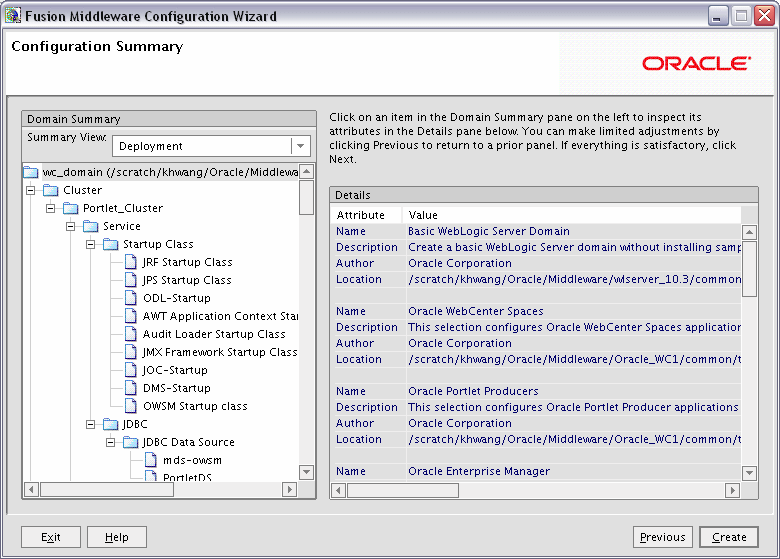Select the DMS-Startup file icon
The image size is (780, 559).
coord(131,387)
